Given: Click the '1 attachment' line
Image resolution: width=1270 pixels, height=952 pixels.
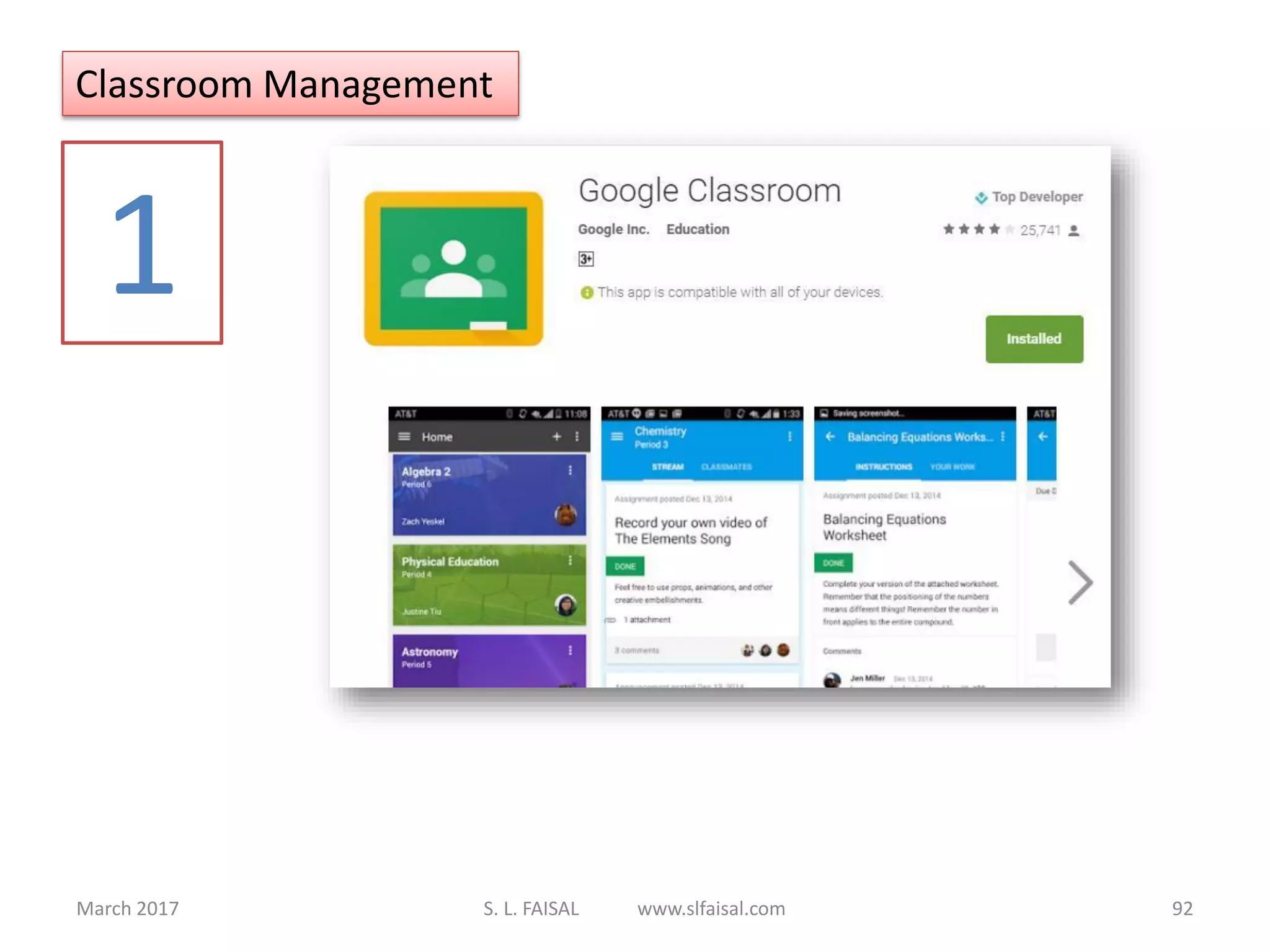Looking at the screenshot, I should pos(639,620).
